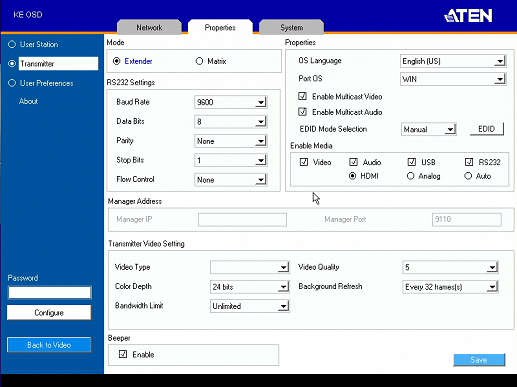Open the Video Quality dropdown
The image size is (517, 387).
click(x=450, y=267)
